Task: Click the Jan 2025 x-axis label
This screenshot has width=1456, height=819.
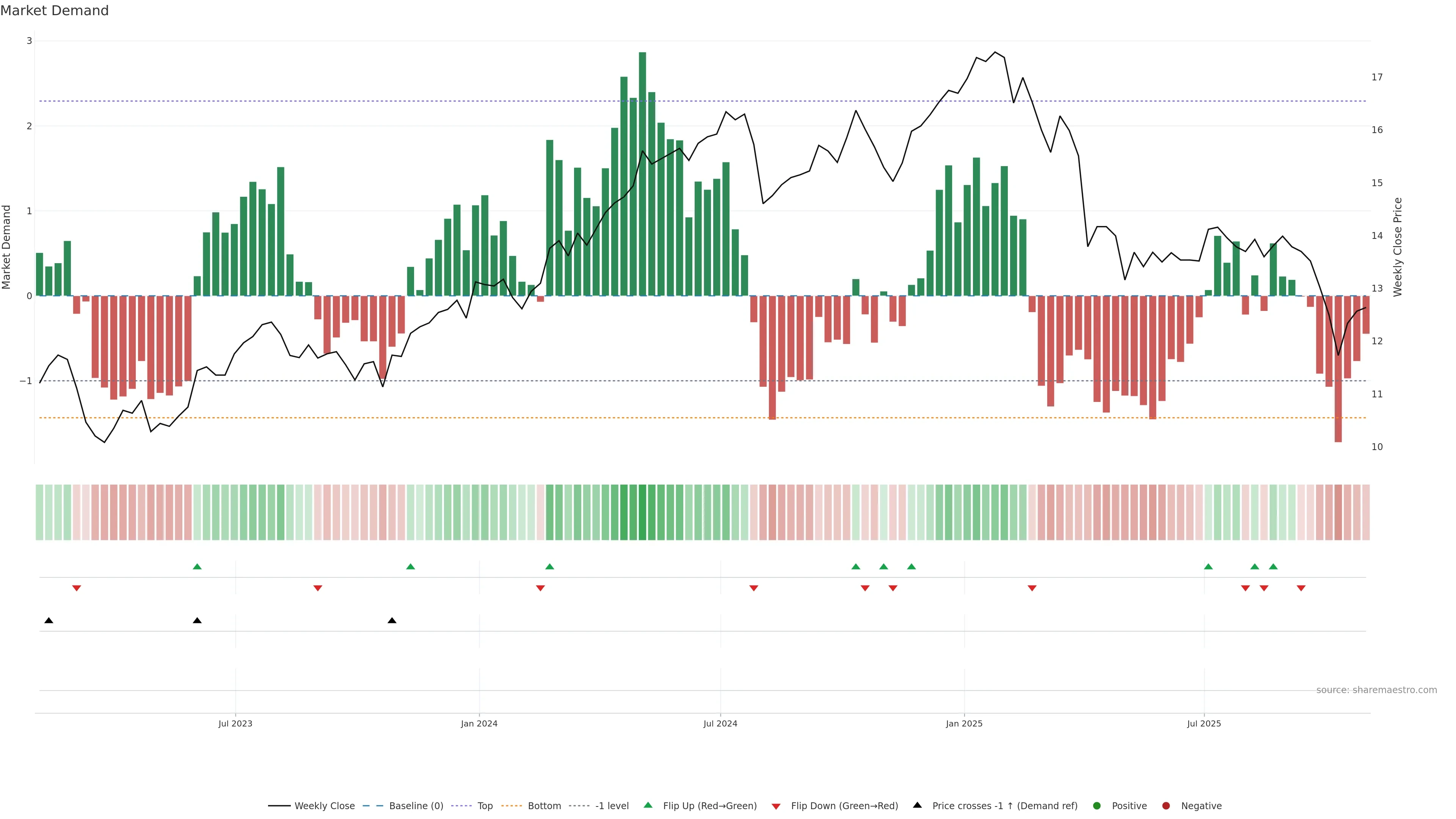Action: [964, 723]
